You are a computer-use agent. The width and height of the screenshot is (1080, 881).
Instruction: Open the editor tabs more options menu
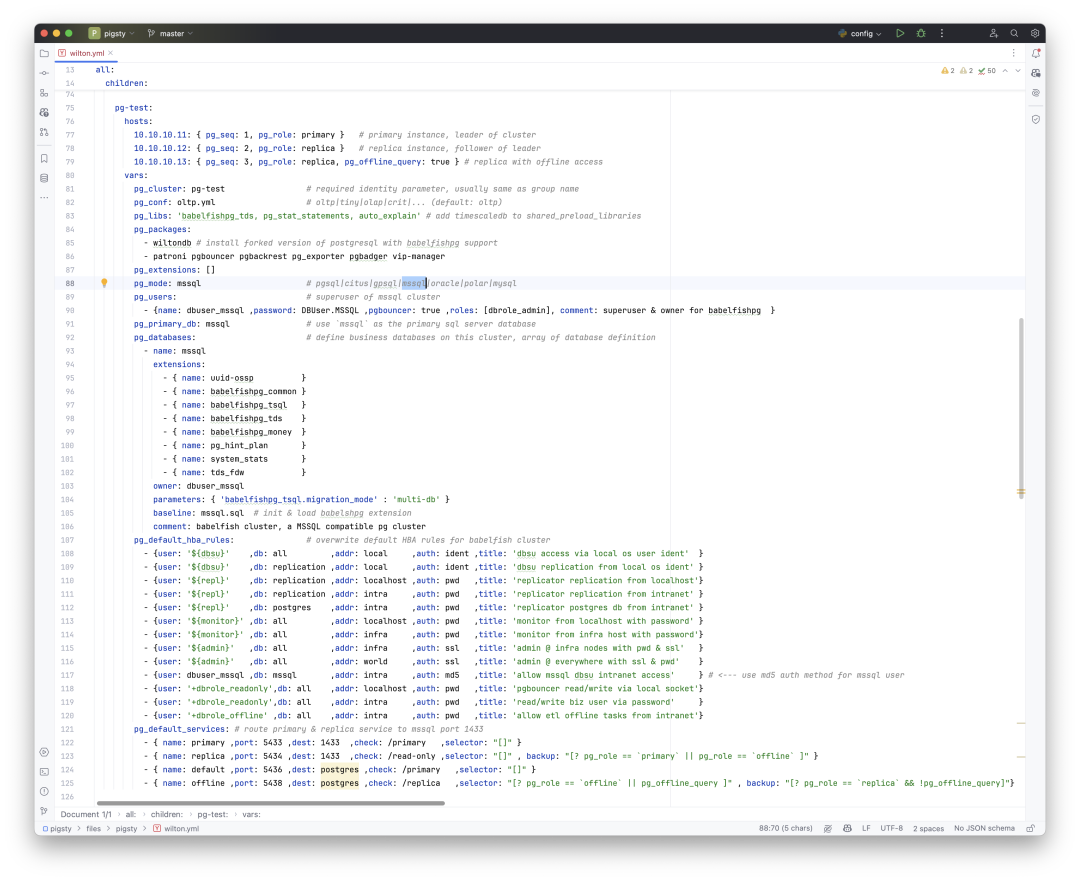tap(1013, 53)
